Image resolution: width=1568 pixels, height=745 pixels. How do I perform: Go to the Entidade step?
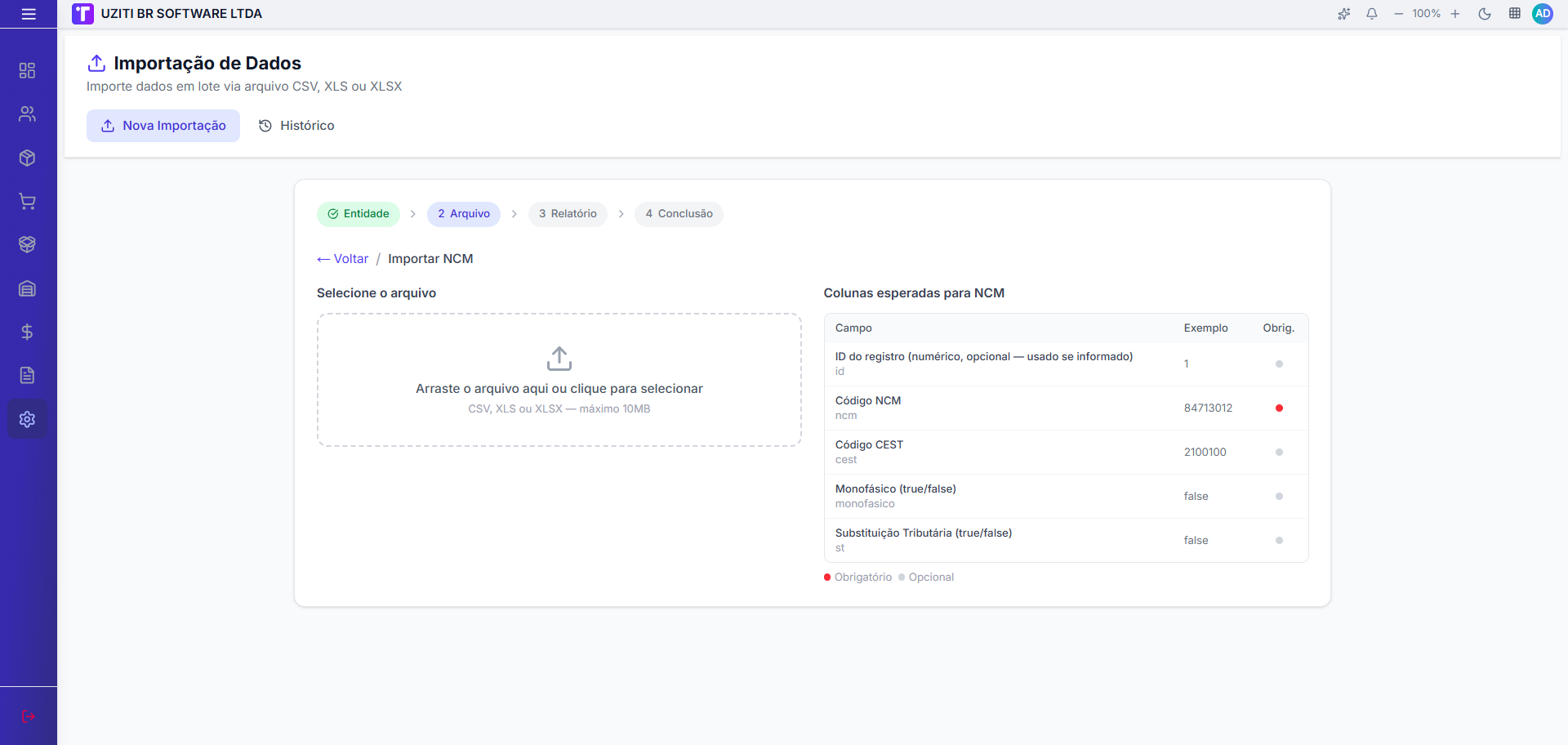(x=359, y=214)
